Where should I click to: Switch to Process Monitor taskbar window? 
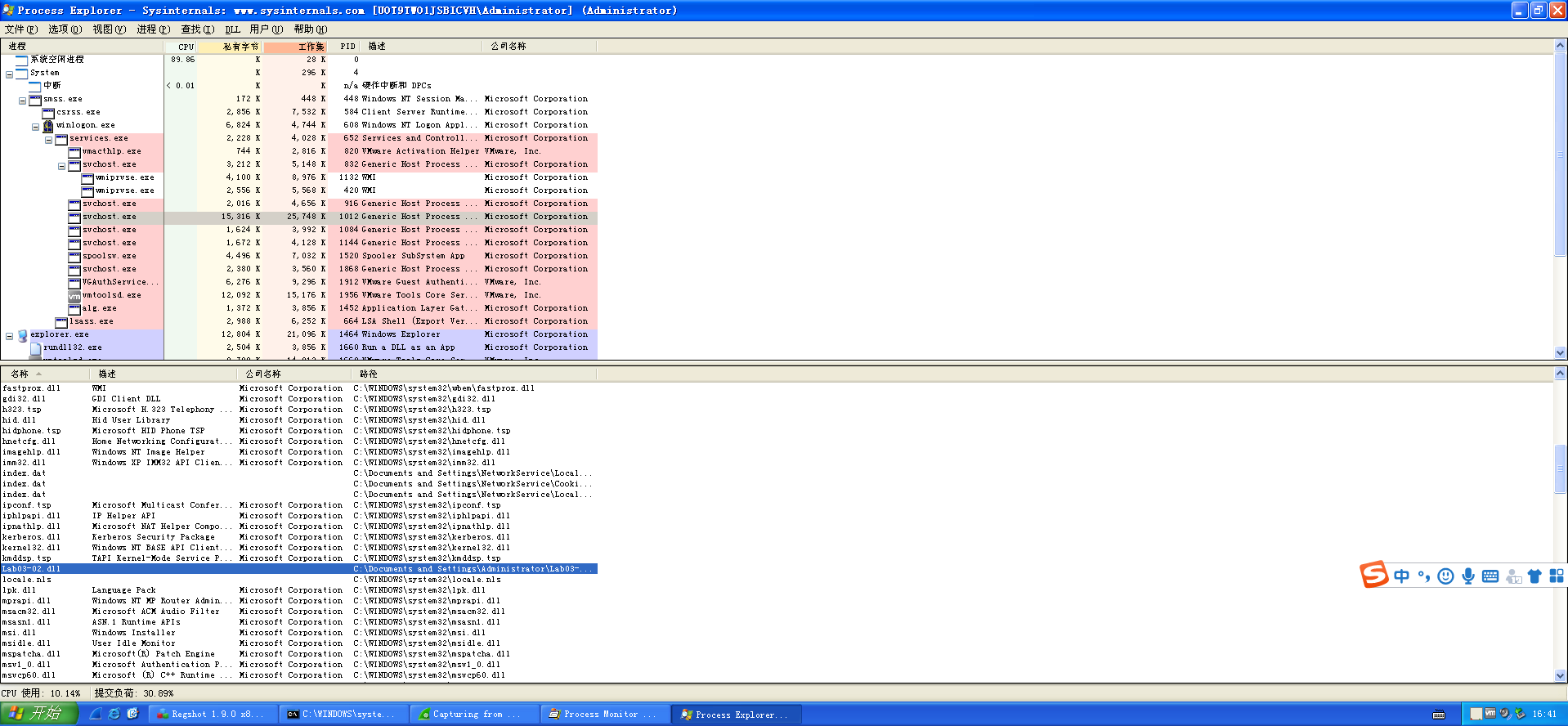(604, 715)
